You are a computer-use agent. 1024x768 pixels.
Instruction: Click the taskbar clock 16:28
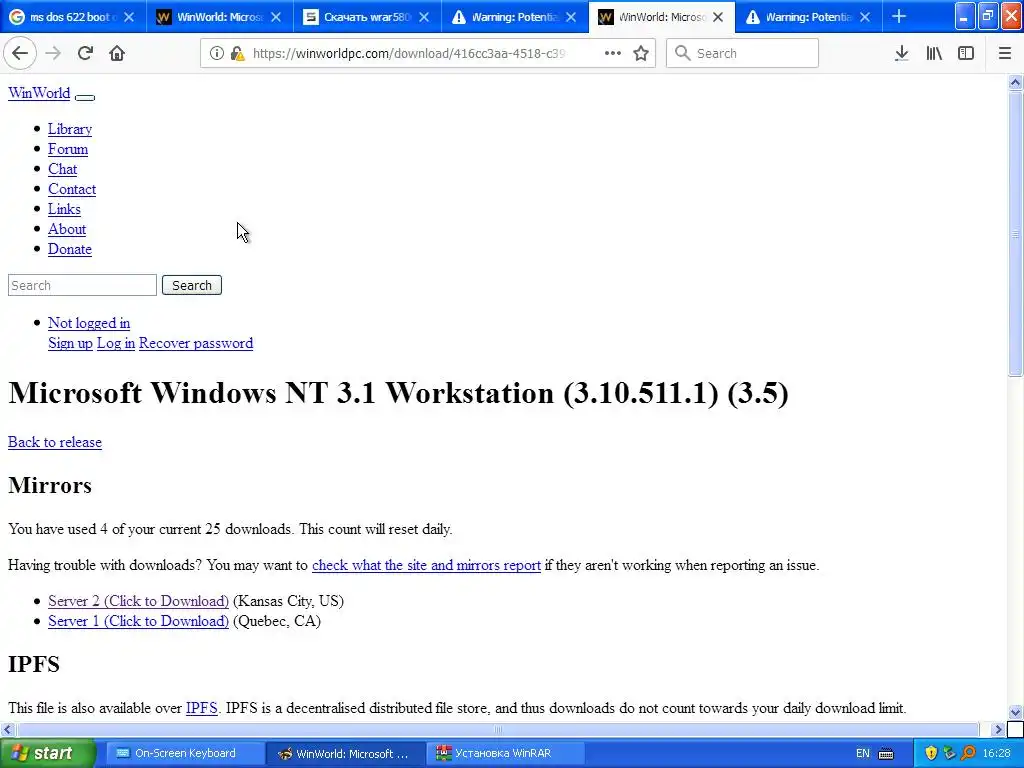click(x=997, y=754)
